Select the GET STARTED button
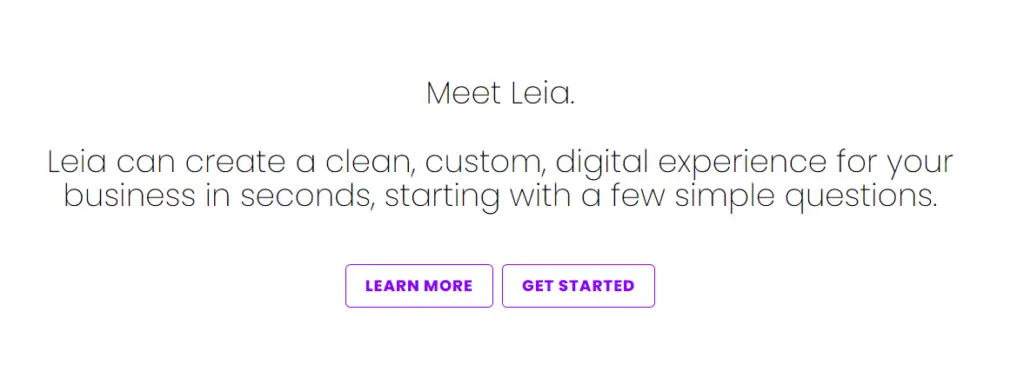 coord(578,286)
